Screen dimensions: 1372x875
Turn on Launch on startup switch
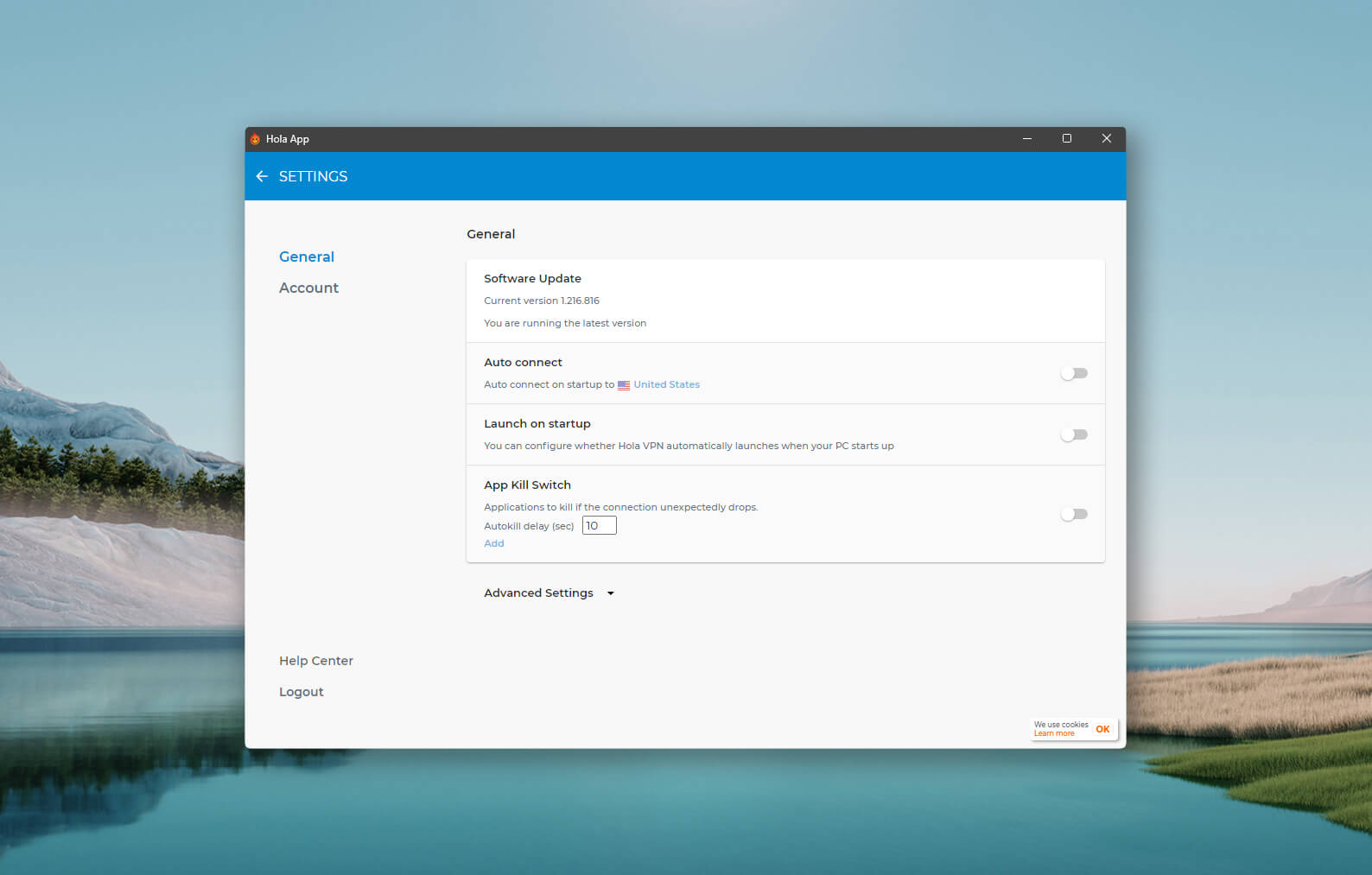click(x=1074, y=434)
